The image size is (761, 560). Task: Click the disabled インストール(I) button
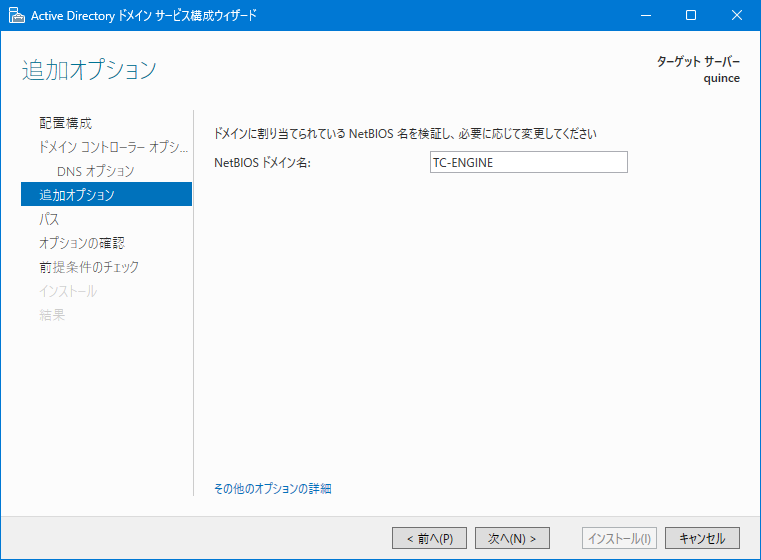tap(619, 538)
